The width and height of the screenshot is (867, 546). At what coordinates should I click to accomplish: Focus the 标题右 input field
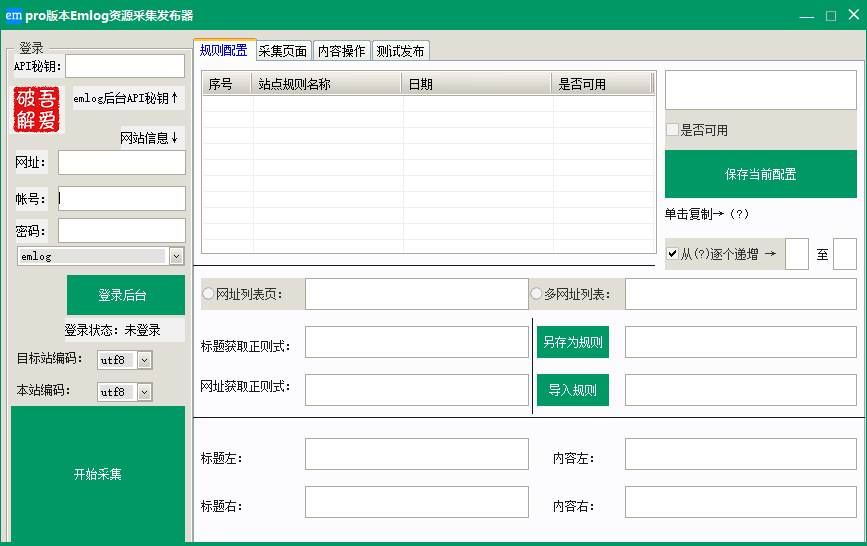tap(417, 502)
